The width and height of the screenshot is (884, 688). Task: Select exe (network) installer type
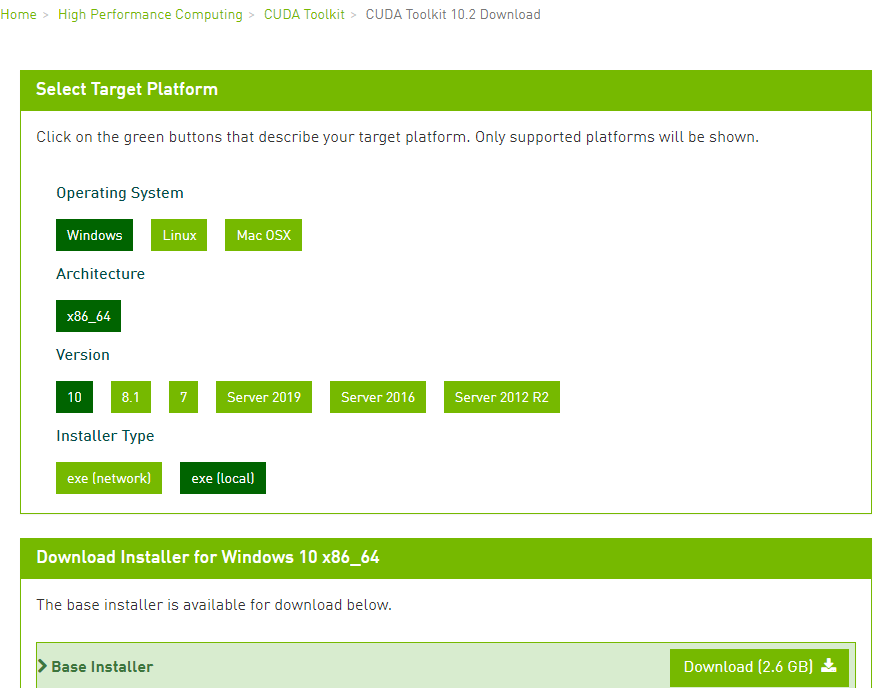pos(109,478)
